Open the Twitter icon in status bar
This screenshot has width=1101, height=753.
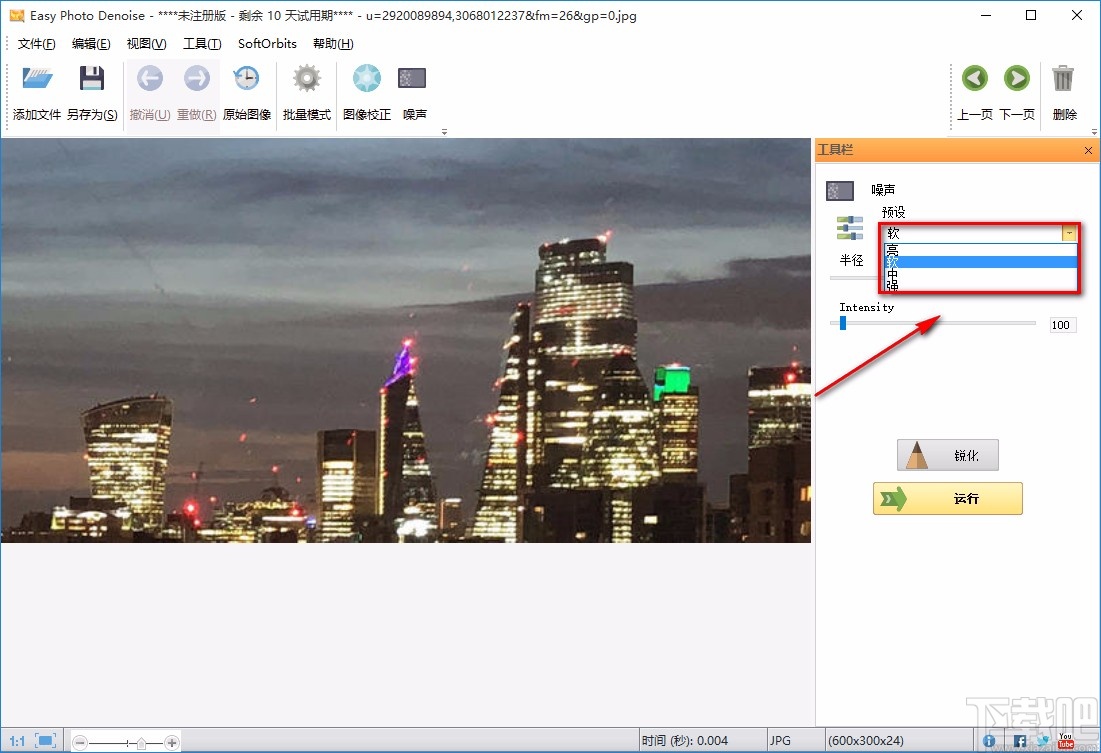1043,741
